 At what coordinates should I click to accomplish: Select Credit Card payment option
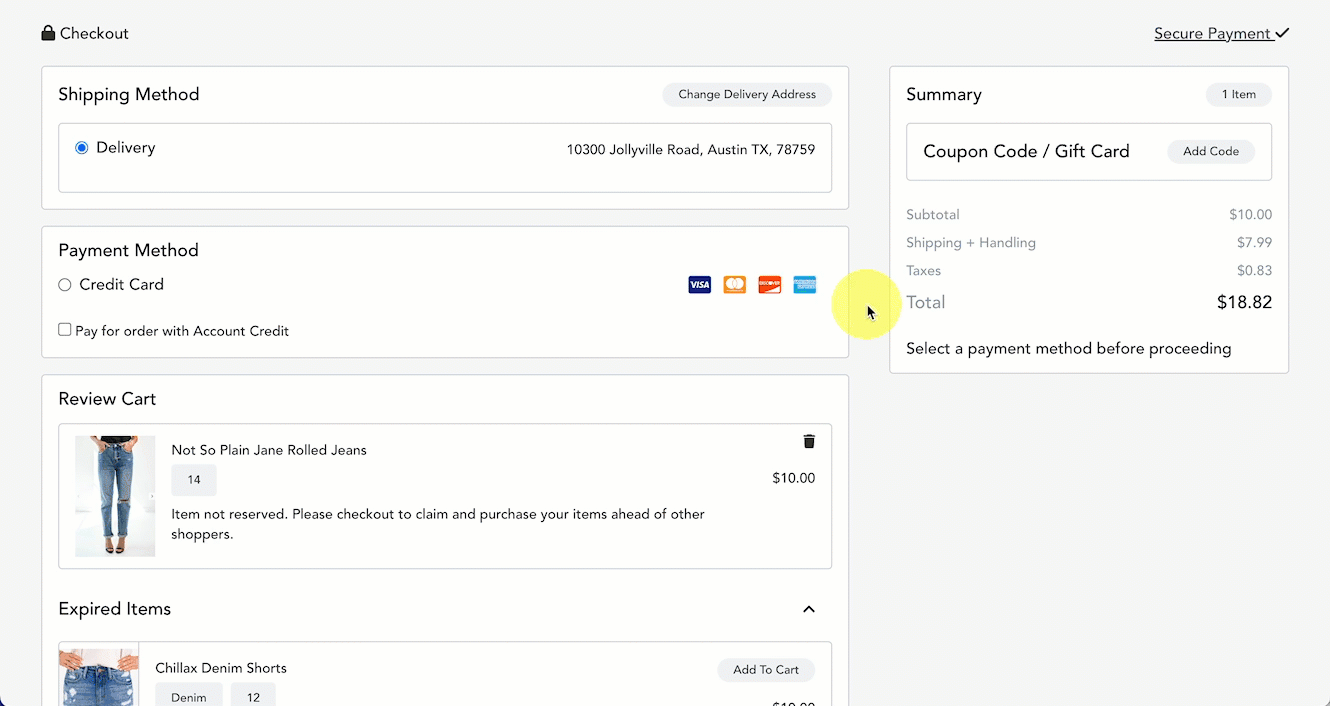(x=65, y=285)
